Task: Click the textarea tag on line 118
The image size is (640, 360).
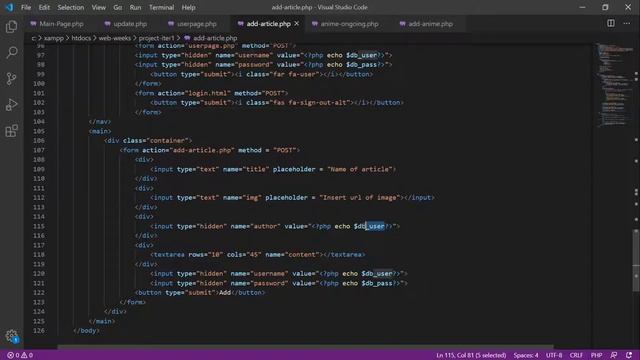Action: (x=169, y=255)
